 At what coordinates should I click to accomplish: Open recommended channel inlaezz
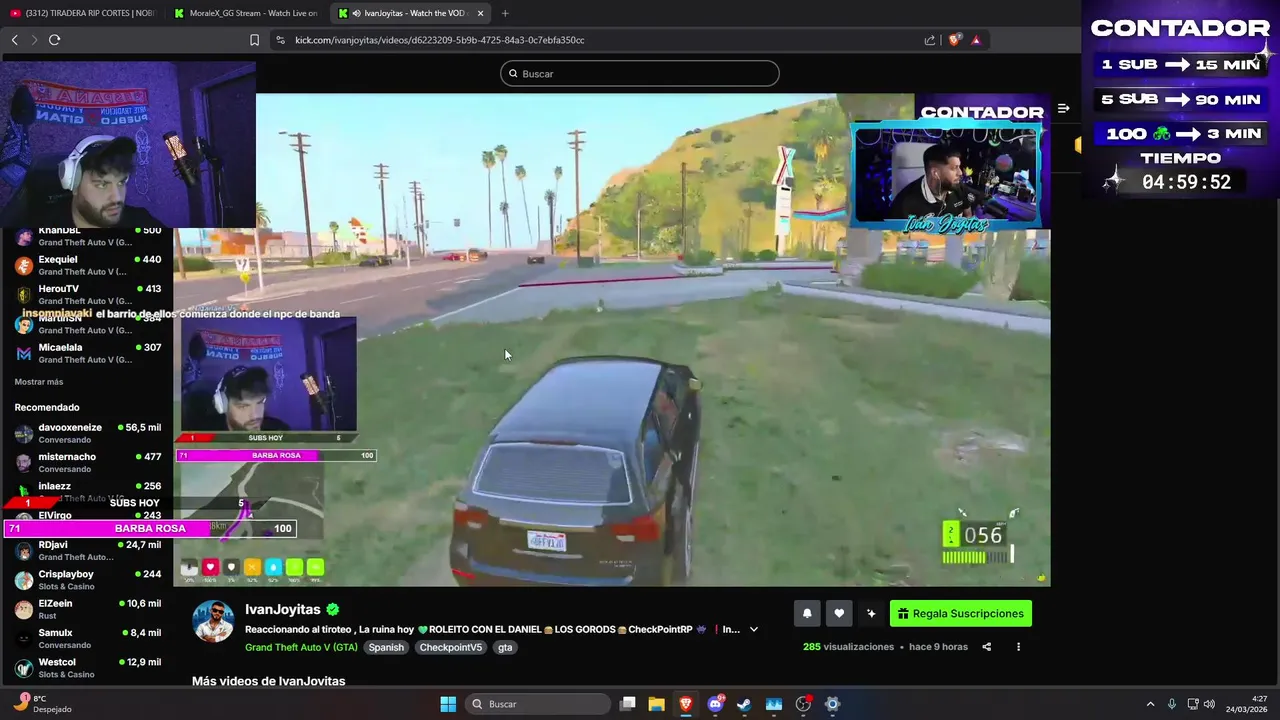click(x=87, y=489)
